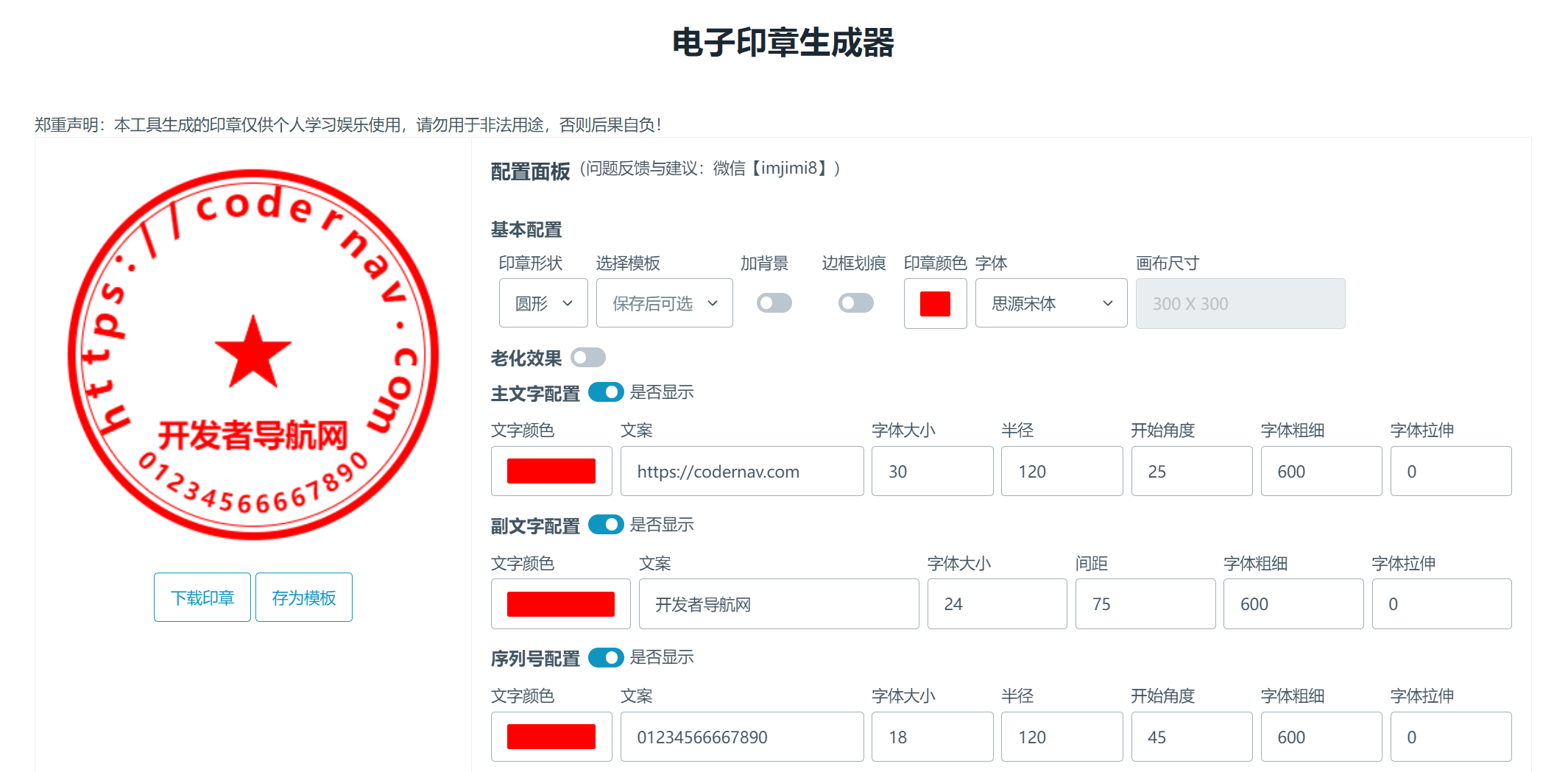Click the serial number 开始角度 field 45

(1192, 737)
